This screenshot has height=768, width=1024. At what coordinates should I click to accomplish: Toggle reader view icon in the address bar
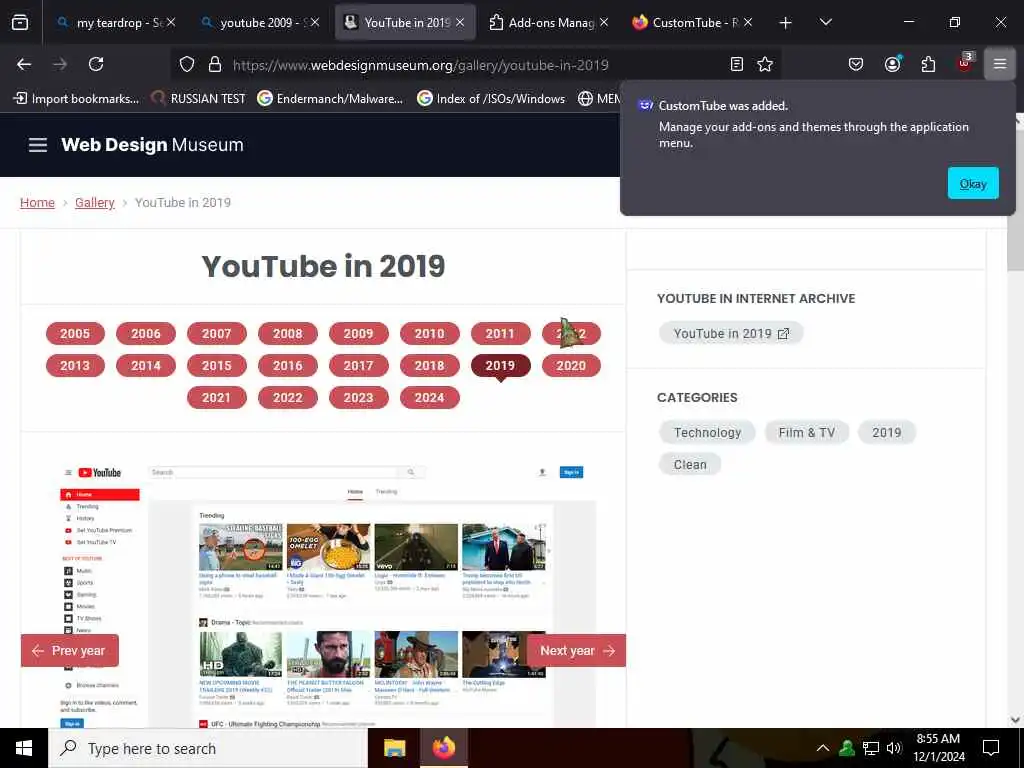coord(737,64)
